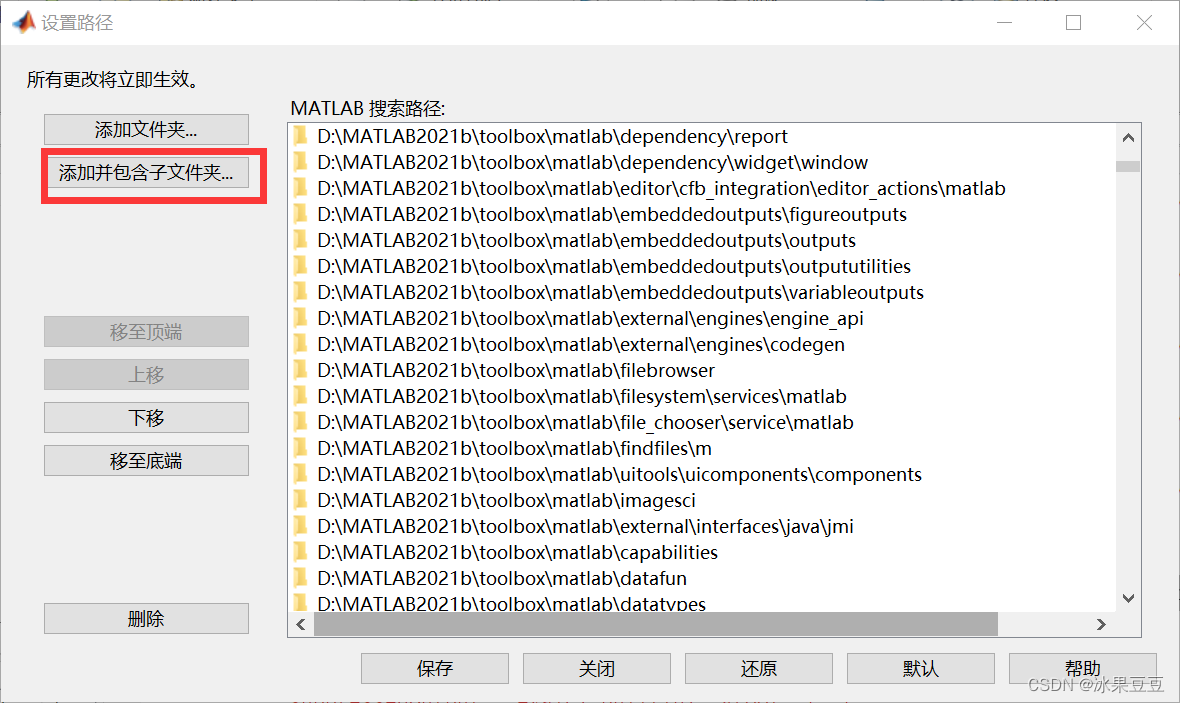This screenshot has width=1180, height=703.
Task: Click folder icon of filebrowser row
Action: pos(300,370)
